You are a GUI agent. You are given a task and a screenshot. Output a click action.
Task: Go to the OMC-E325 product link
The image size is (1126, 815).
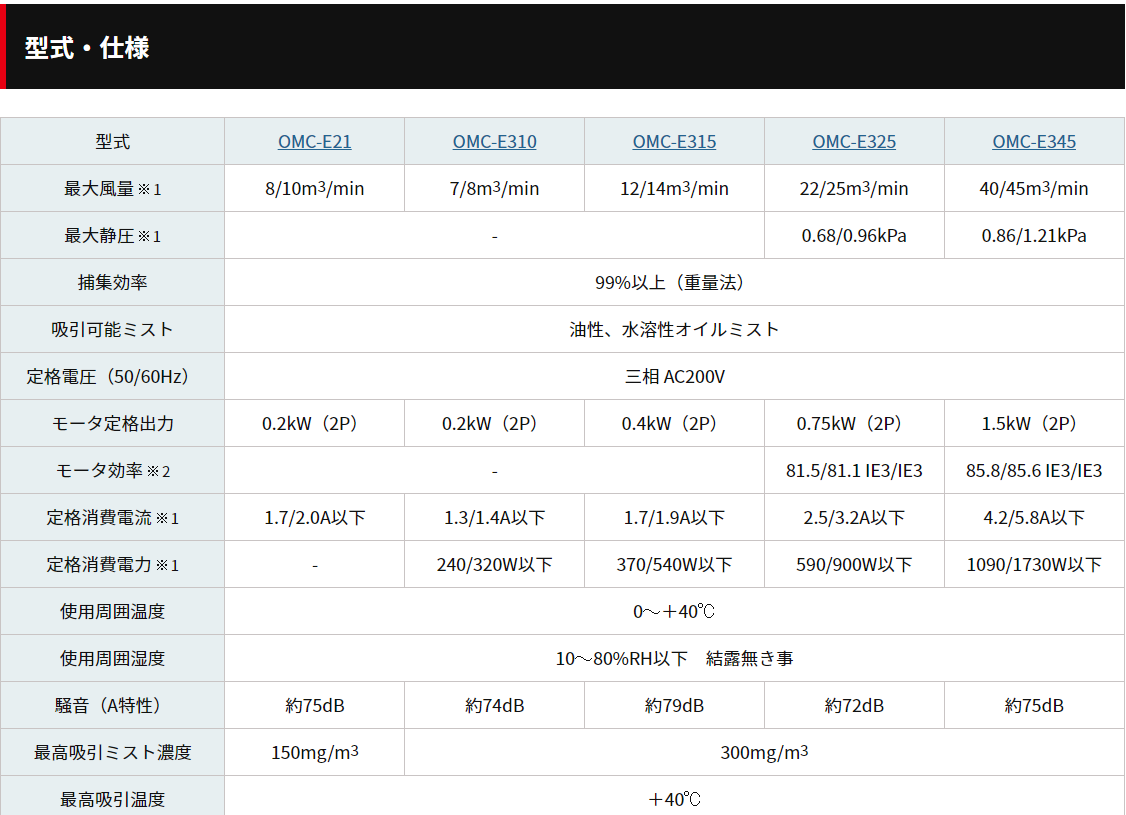(855, 142)
